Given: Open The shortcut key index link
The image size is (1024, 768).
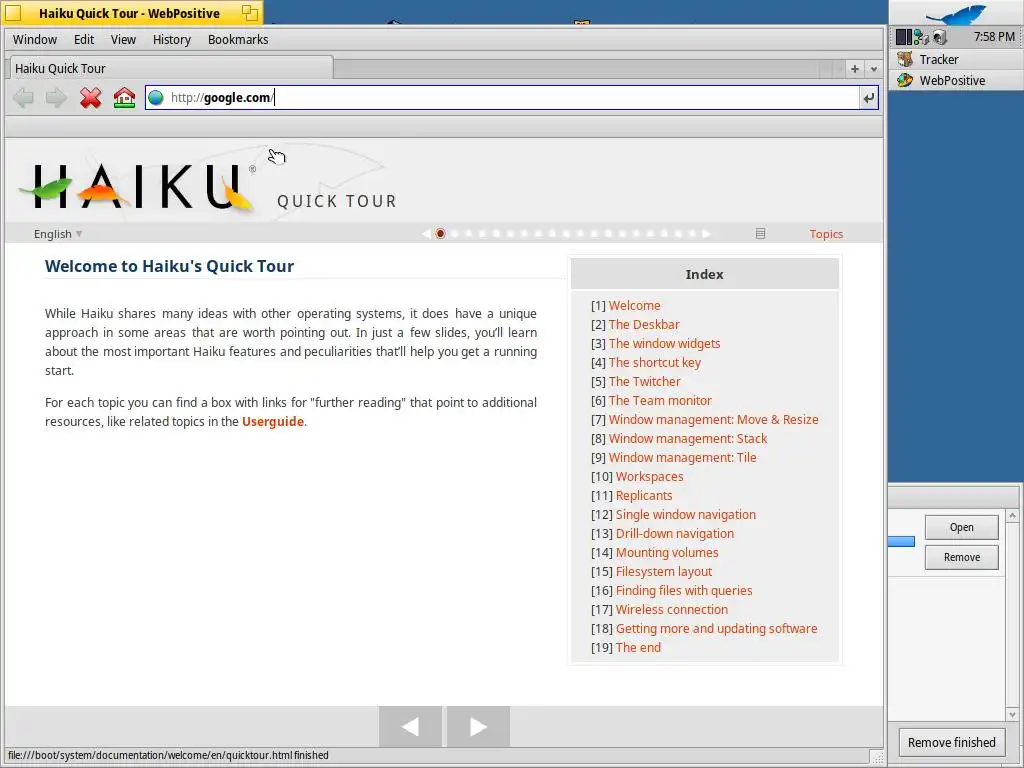Looking at the screenshot, I should coord(654,362).
